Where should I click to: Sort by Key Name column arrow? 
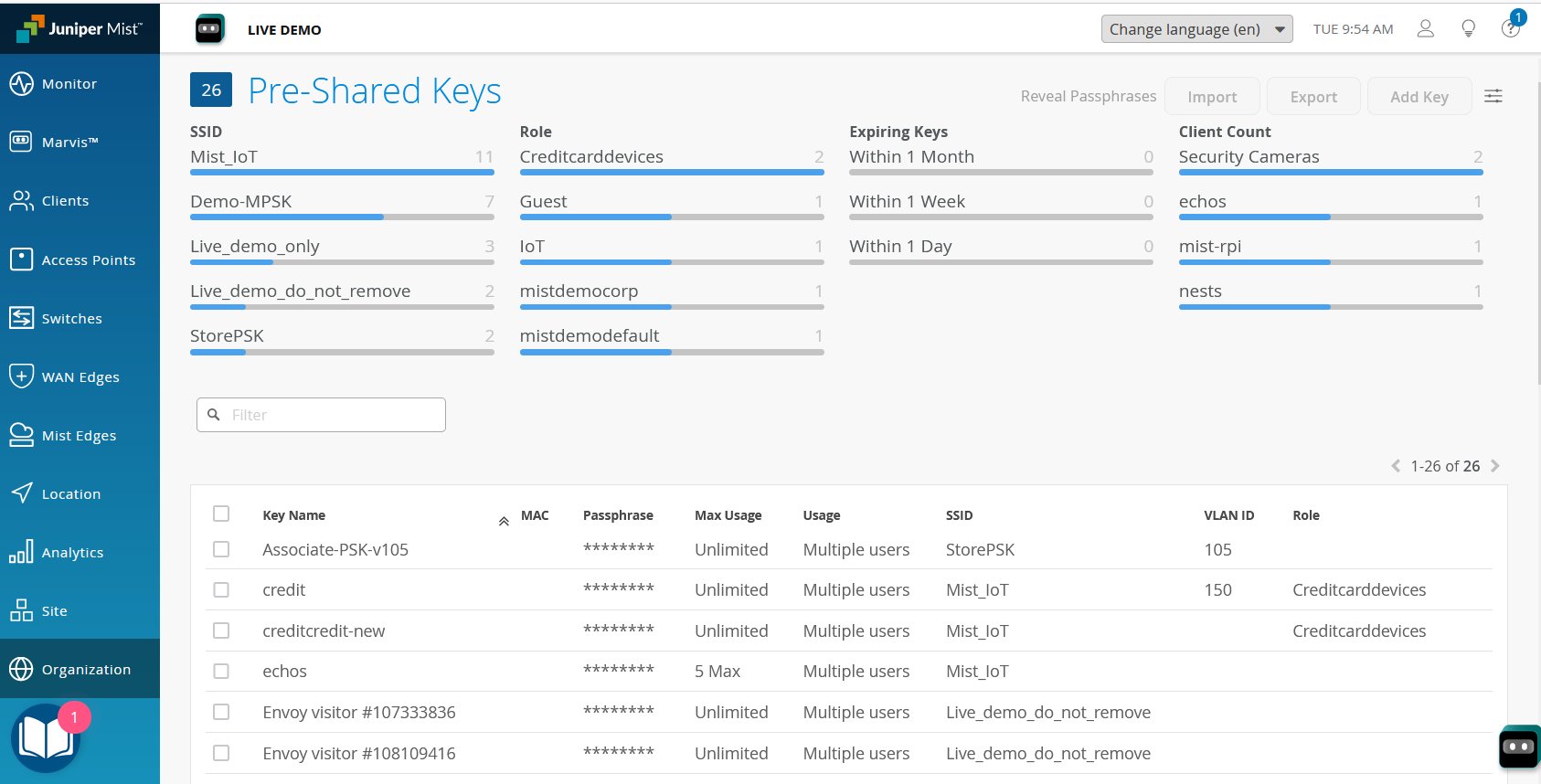[504, 521]
